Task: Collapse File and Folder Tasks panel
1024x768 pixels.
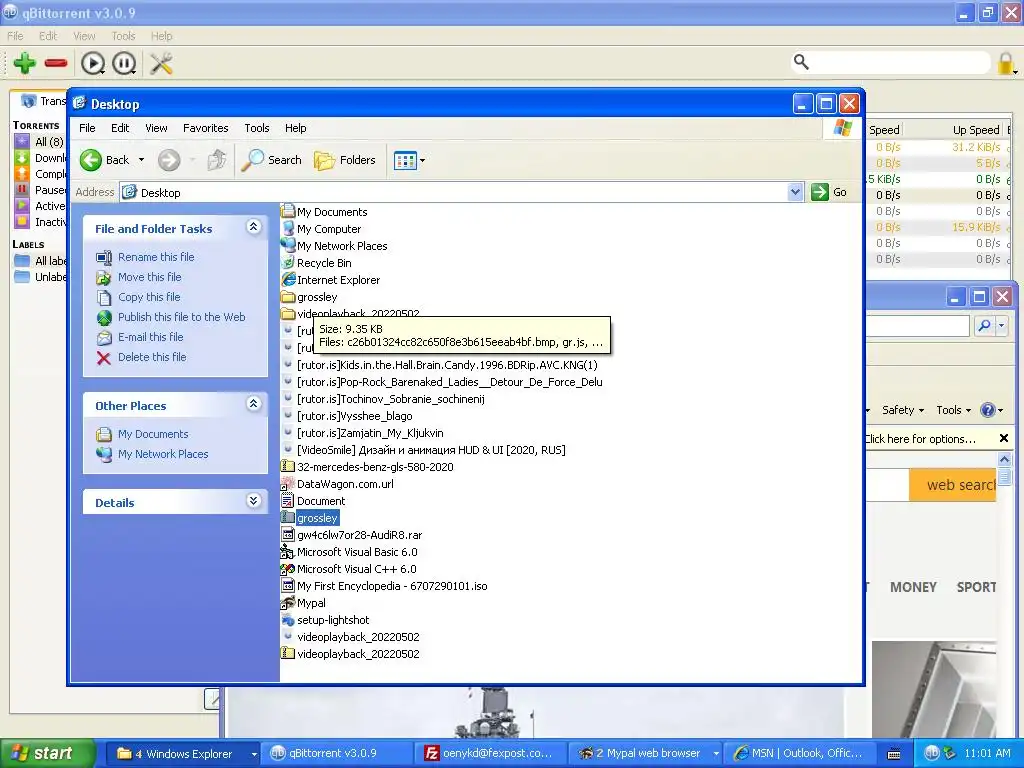Action: point(253,227)
